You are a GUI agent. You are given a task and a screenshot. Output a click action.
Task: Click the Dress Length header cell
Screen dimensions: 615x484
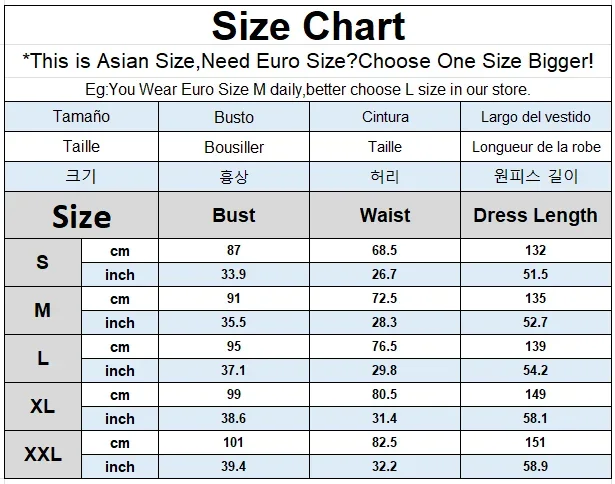[x=535, y=215]
